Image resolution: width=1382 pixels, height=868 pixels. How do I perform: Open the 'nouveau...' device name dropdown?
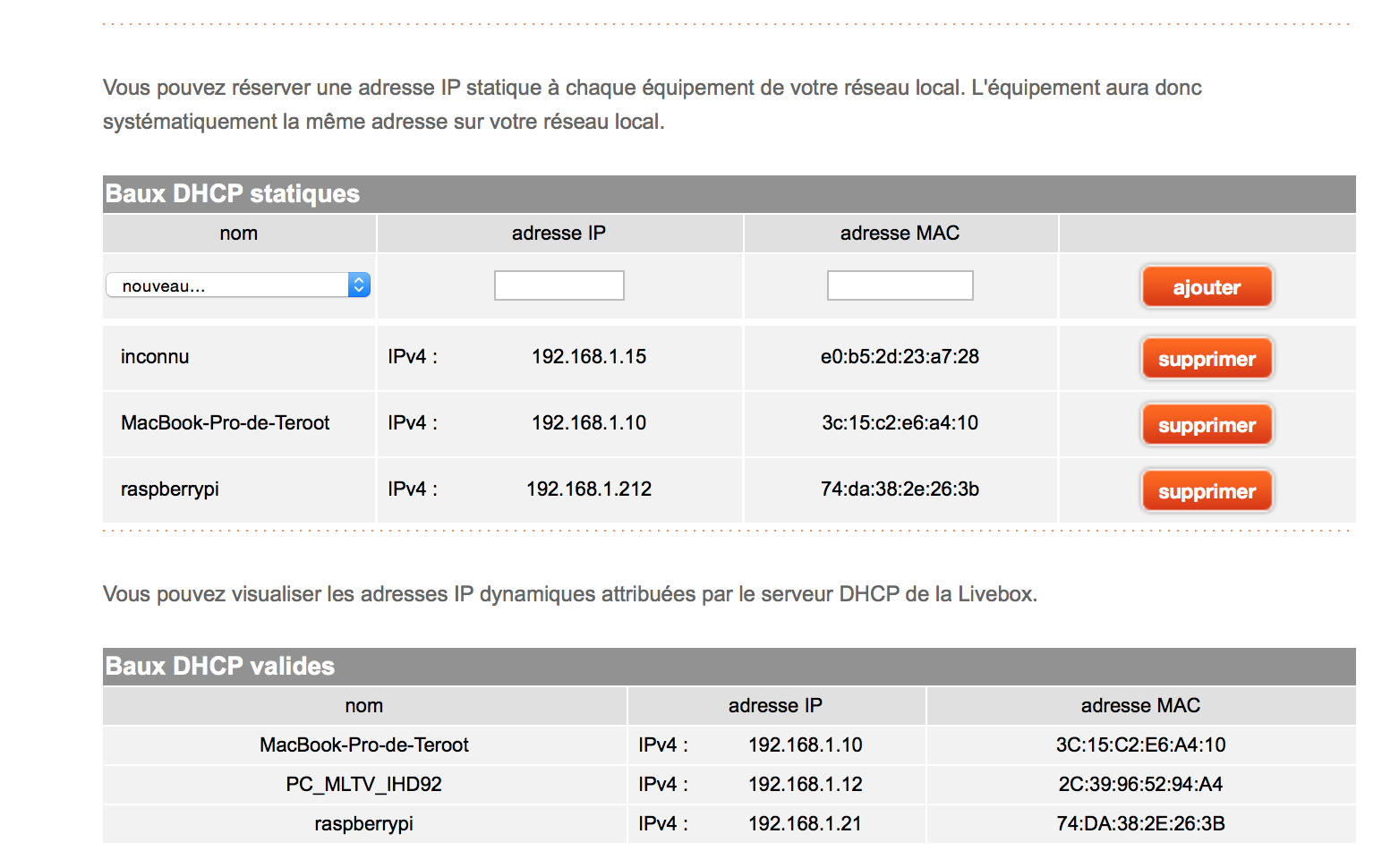pyautogui.click(x=238, y=285)
